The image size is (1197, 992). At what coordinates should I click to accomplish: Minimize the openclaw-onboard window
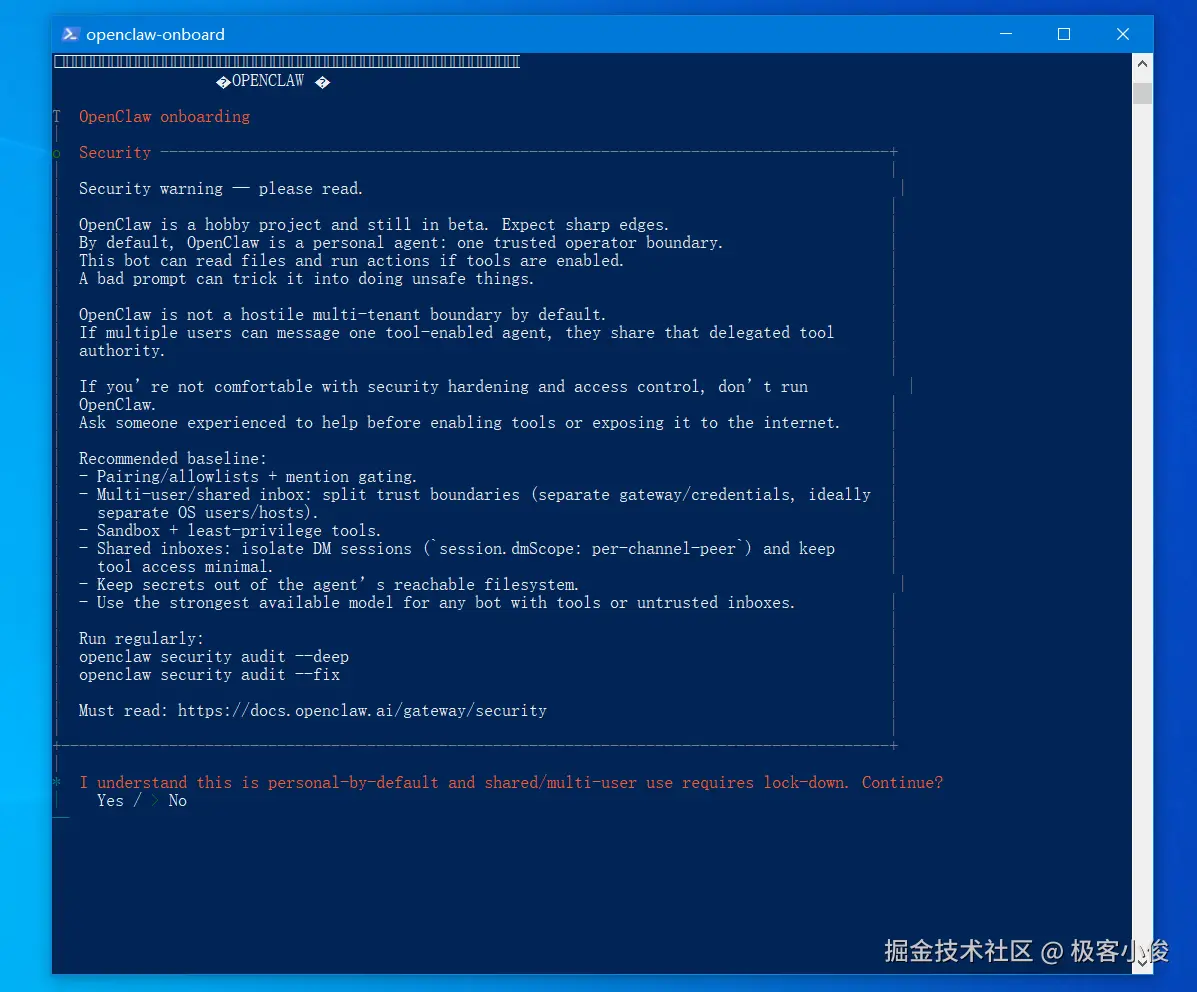pos(1006,34)
